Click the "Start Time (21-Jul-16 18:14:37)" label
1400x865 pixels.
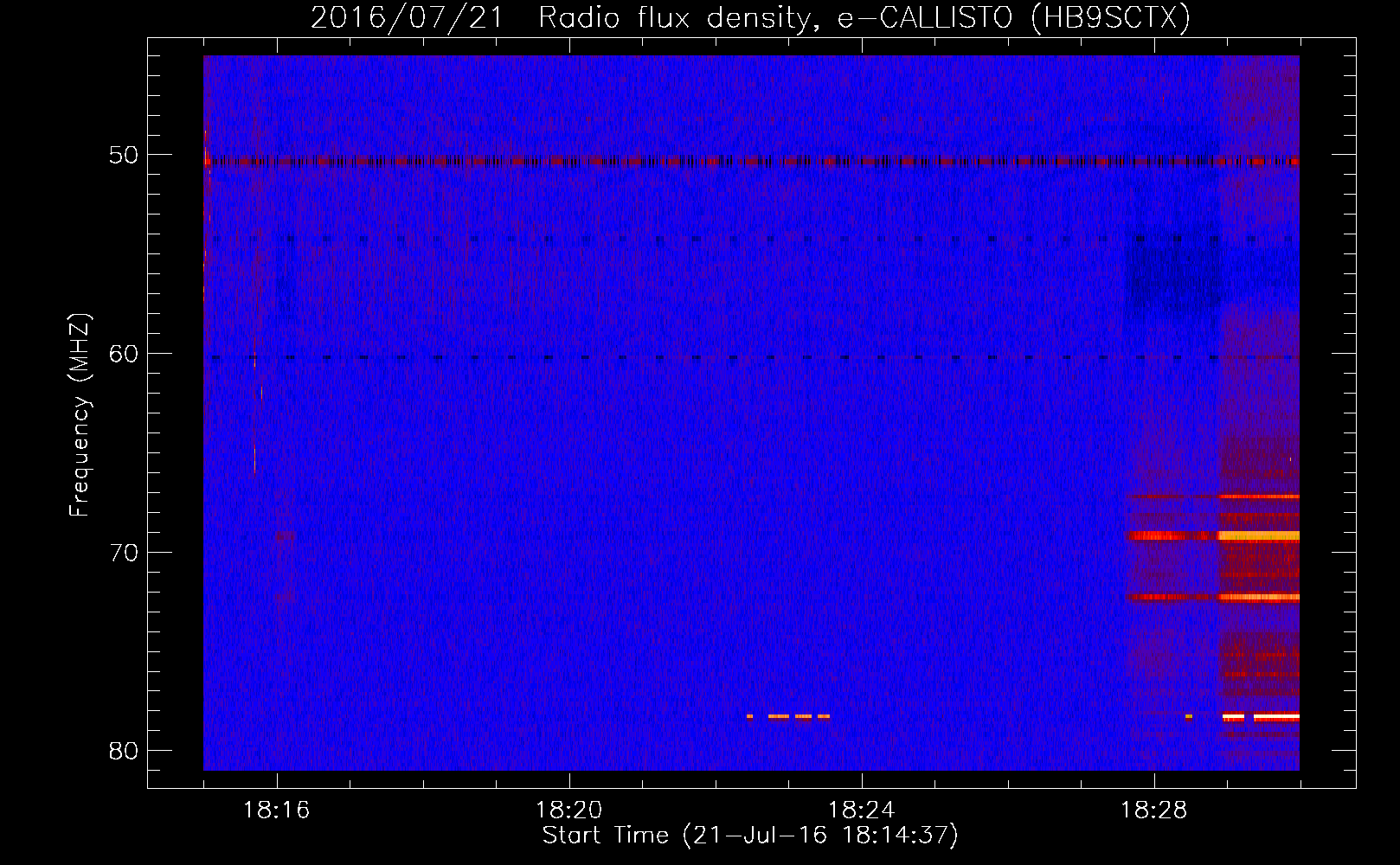coord(750,836)
